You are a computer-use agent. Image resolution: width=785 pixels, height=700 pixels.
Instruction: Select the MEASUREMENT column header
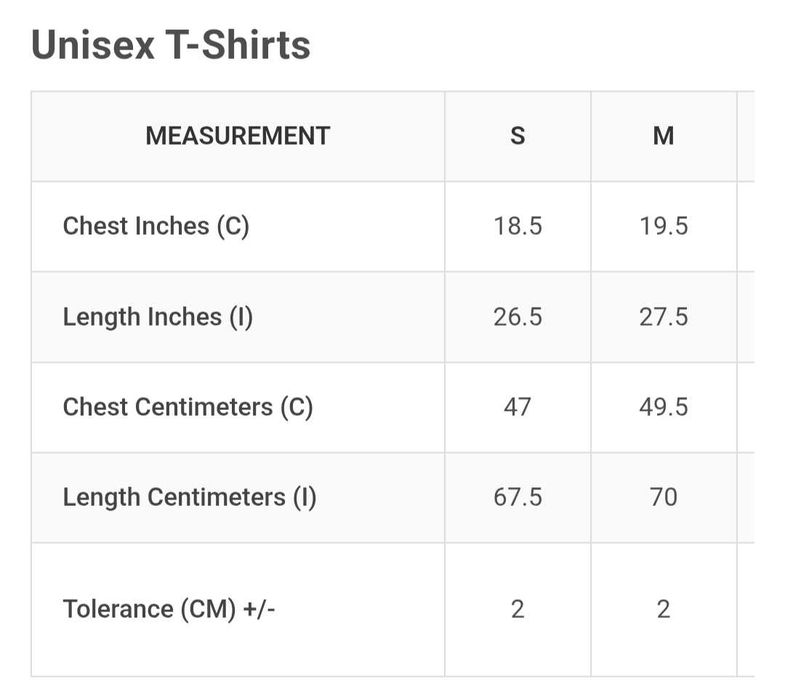click(238, 136)
